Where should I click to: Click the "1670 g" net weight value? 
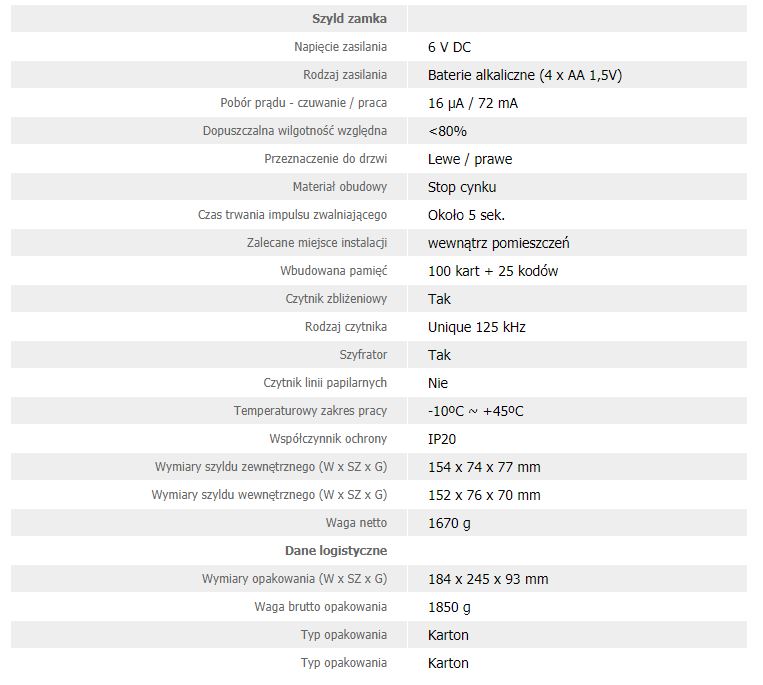coord(449,523)
